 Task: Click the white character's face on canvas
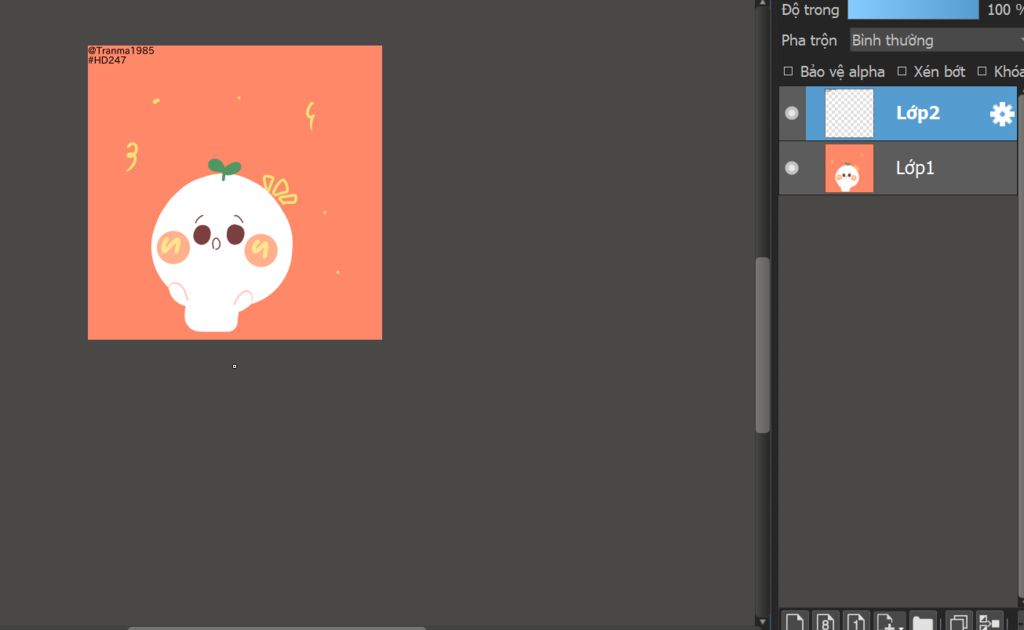pos(221,238)
